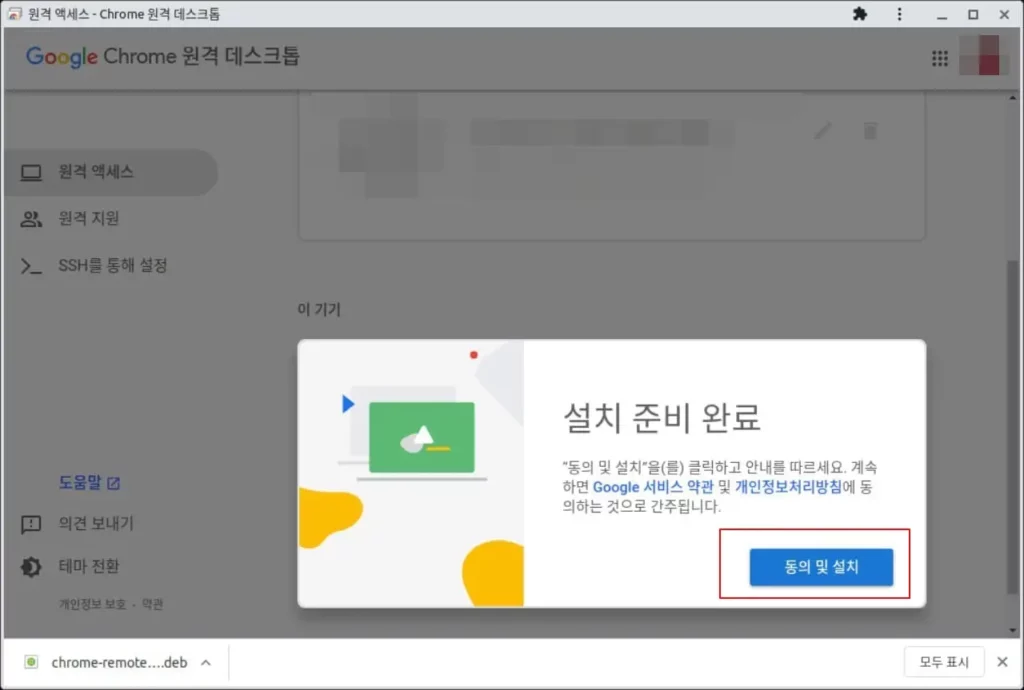
Task: Click the people icon beside 원격 지원
Action: [x=31, y=219]
